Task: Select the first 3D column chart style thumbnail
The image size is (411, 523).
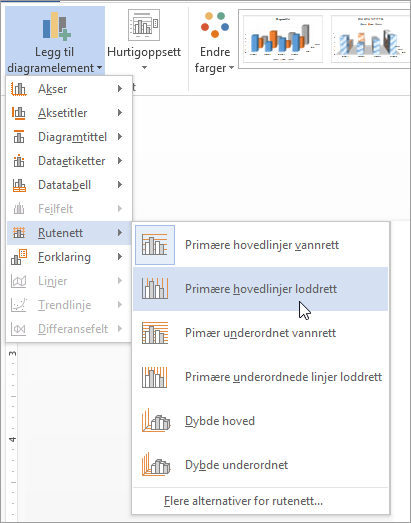Action: tap(283, 39)
